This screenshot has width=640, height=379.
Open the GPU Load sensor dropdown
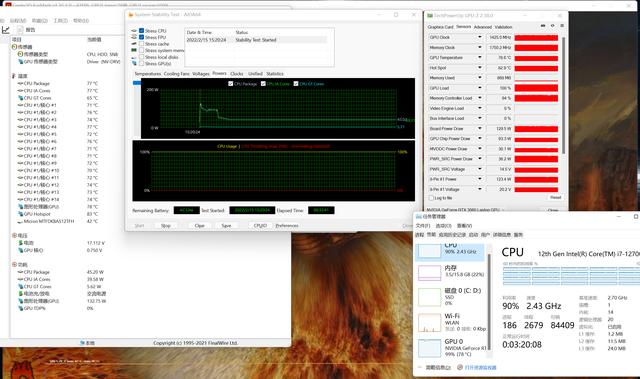click(480, 88)
